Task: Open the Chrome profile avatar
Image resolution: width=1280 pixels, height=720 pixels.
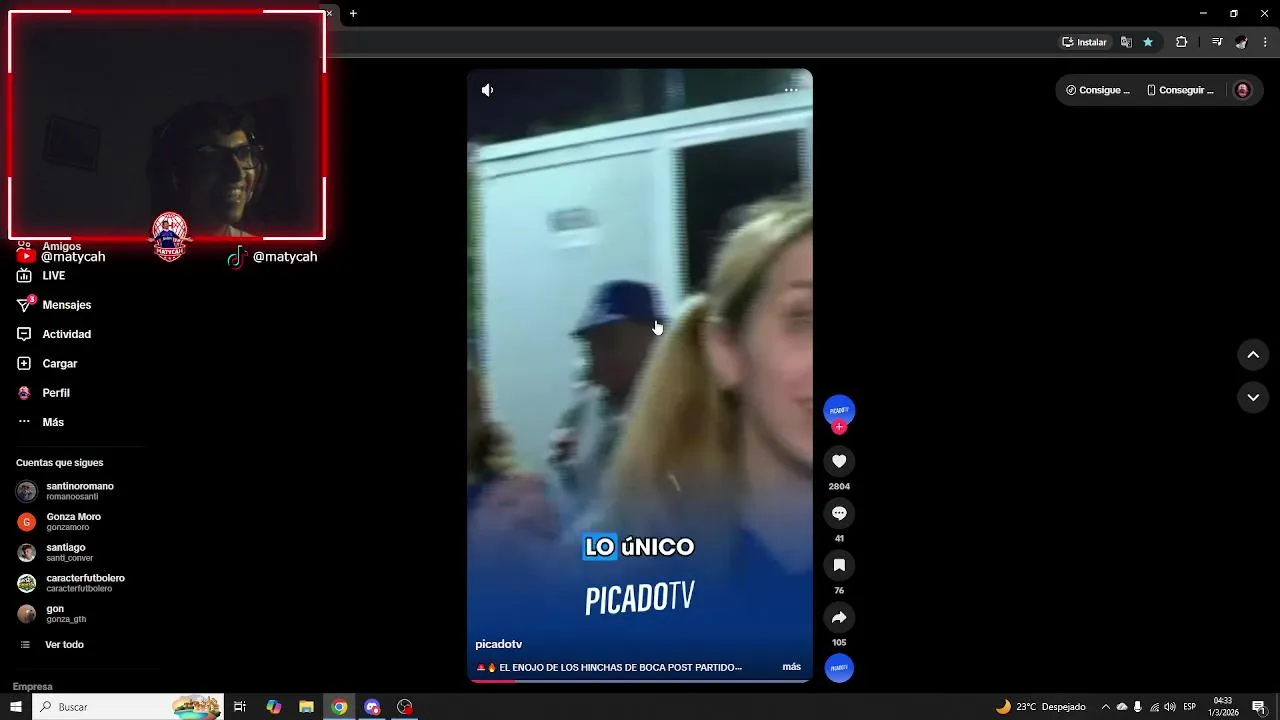Action: tap(1241, 42)
